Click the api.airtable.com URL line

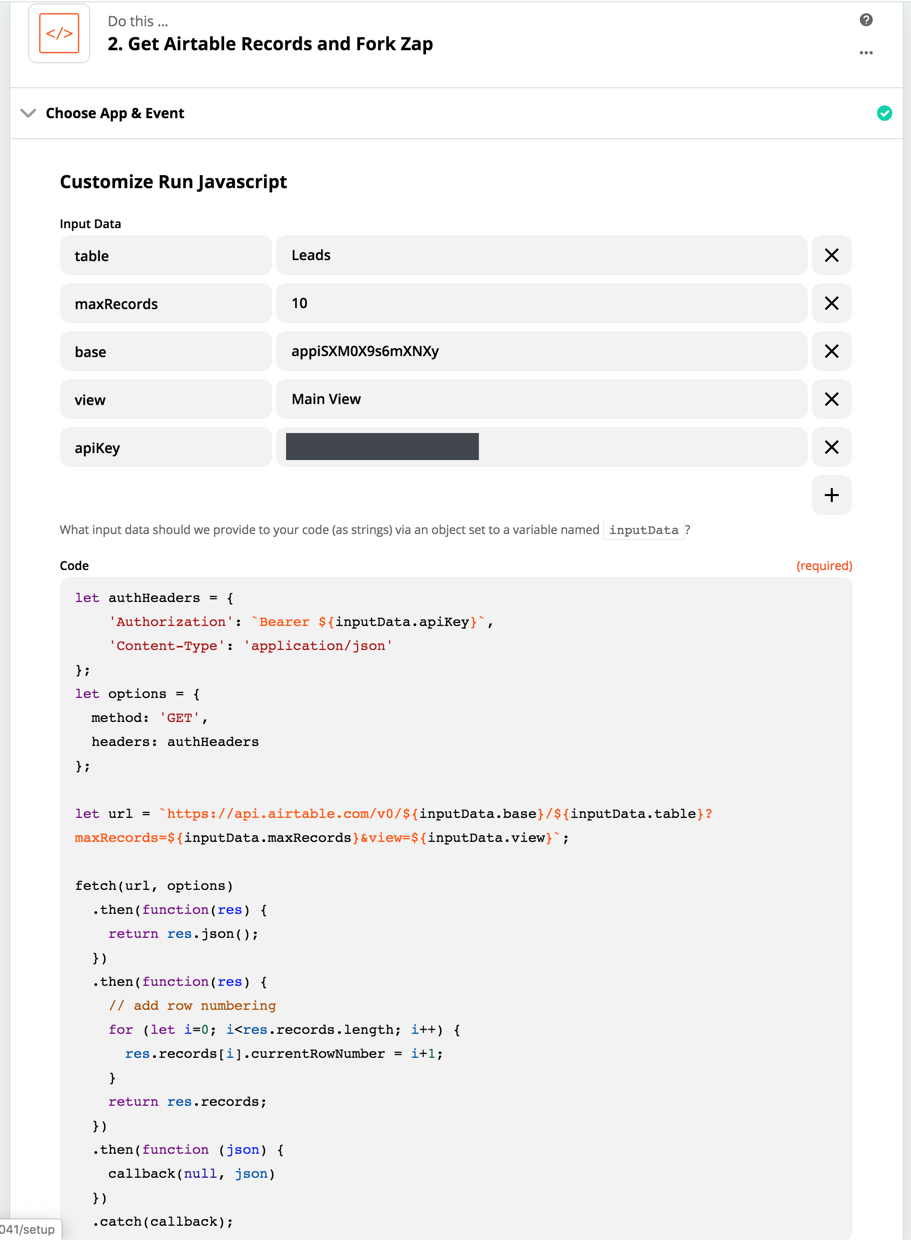[x=394, y=813]
